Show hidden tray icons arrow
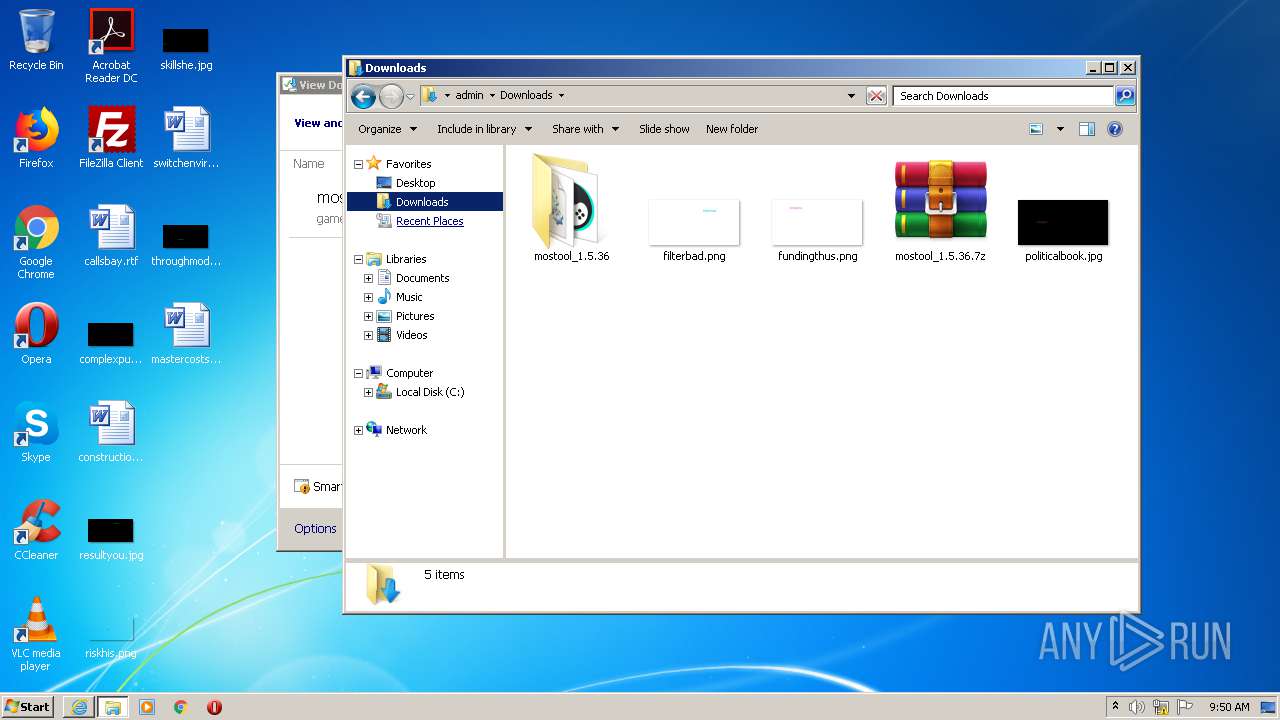The width and height of the screenshot is (1280, 720). click(1115, 707)
